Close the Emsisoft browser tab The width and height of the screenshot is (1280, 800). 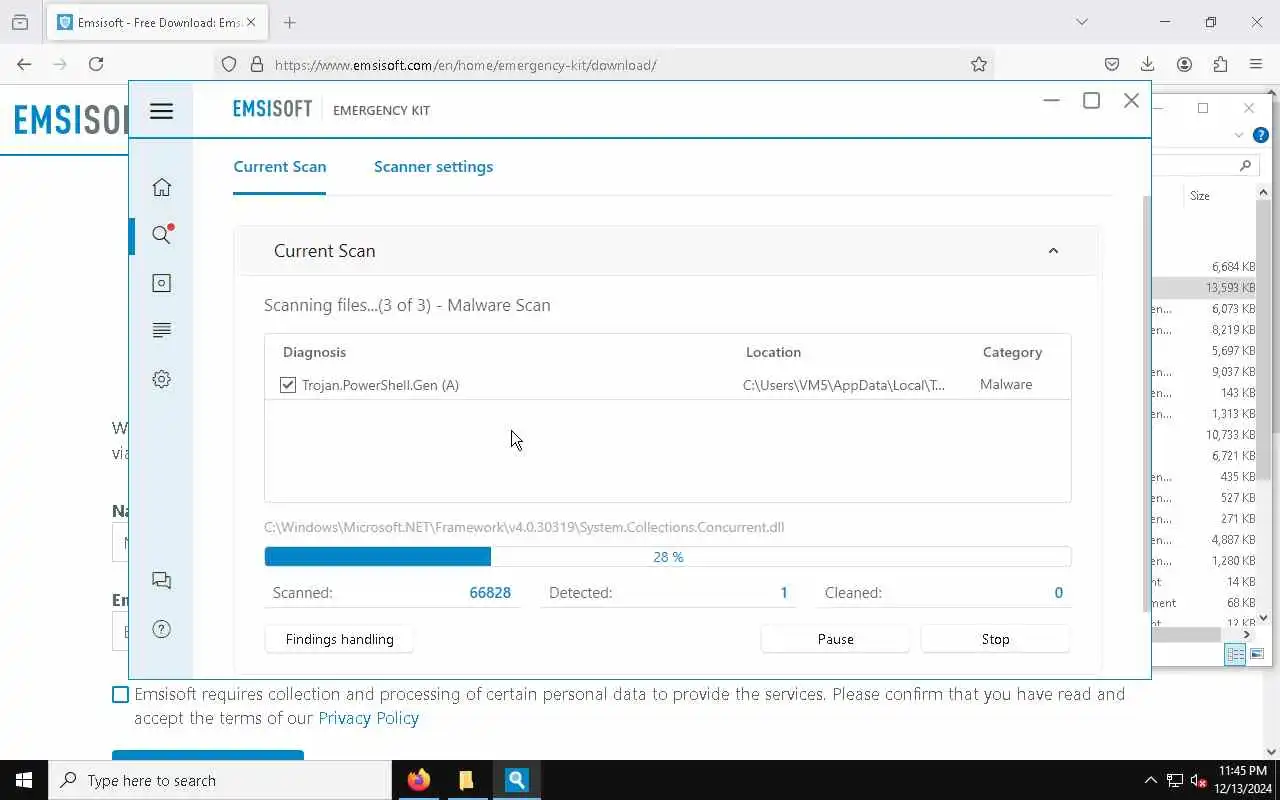click(250, 22)
